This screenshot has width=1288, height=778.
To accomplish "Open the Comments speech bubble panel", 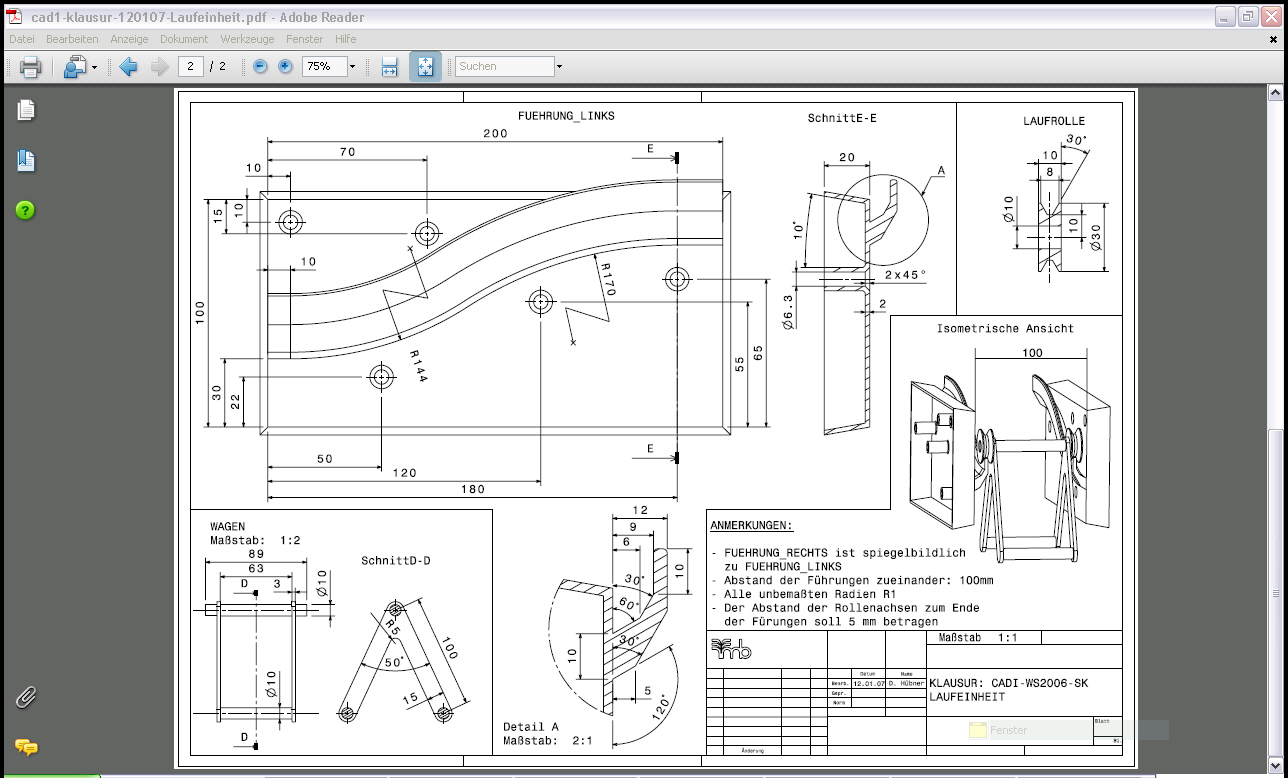I will [x=26, y=747].
